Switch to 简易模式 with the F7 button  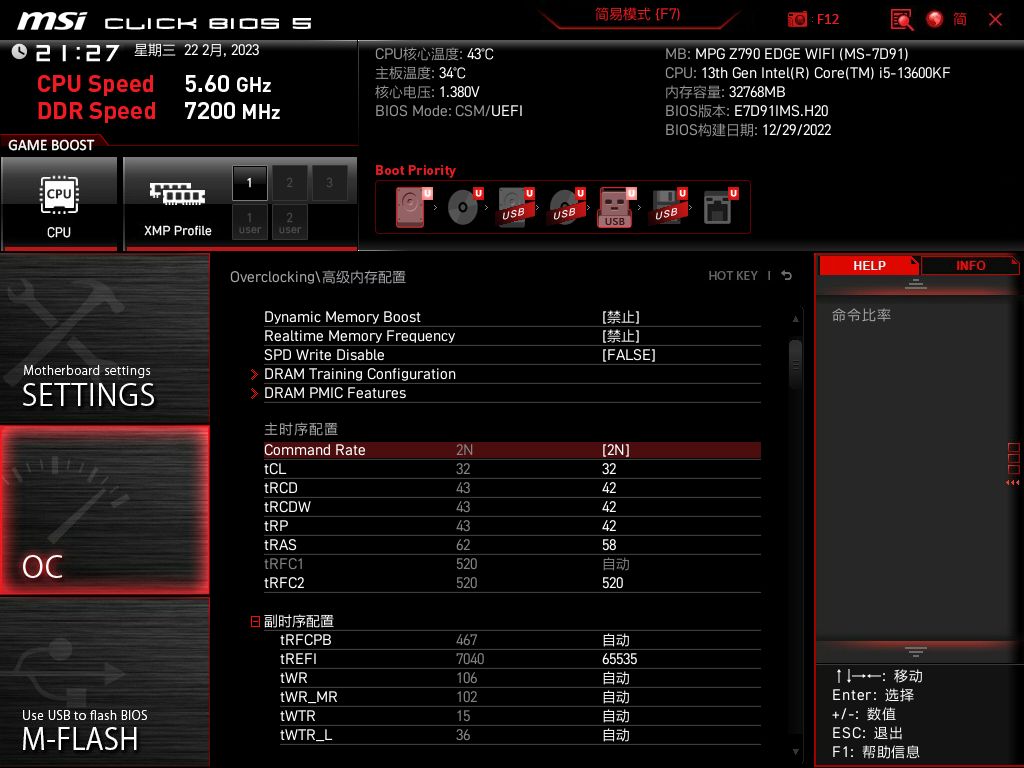[x=637, y=15]
